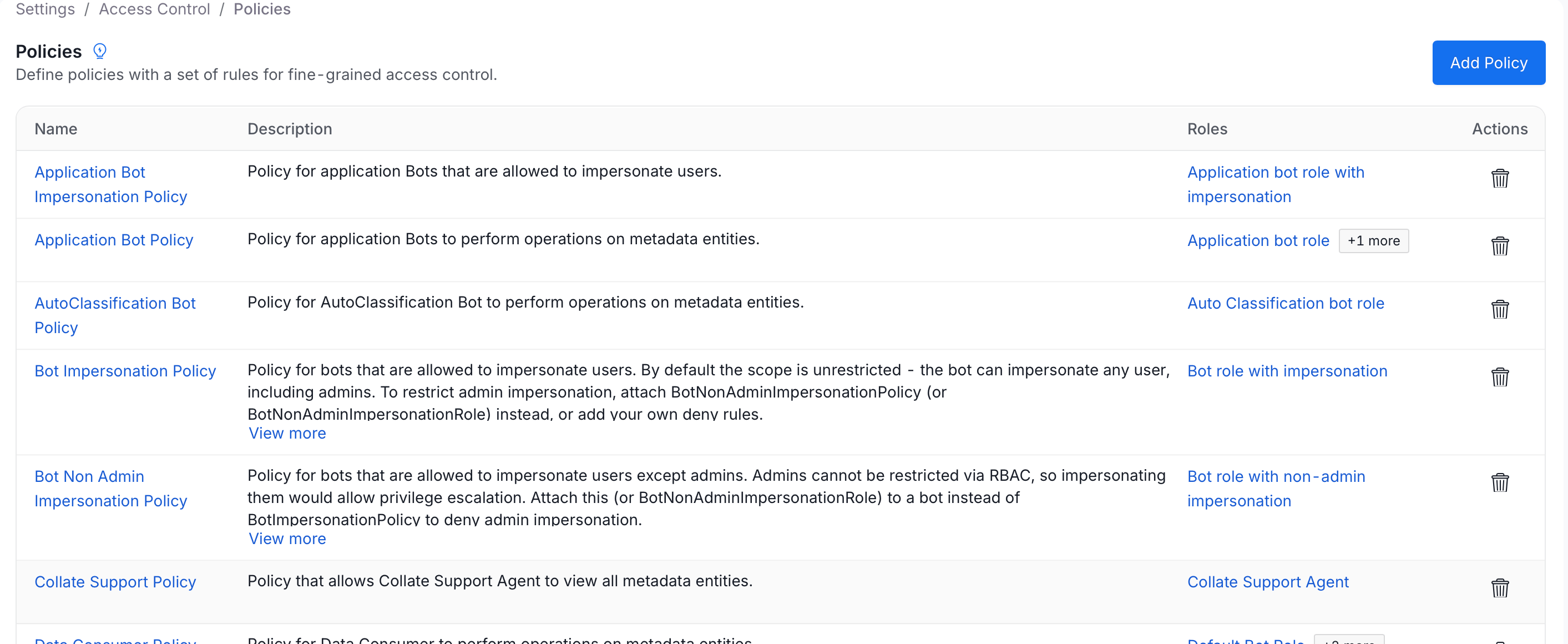The width and height of the screenshot is (1568, 644).
Task: Open Bot Non Admin Impersonation Policy
Action: (111, 489)
